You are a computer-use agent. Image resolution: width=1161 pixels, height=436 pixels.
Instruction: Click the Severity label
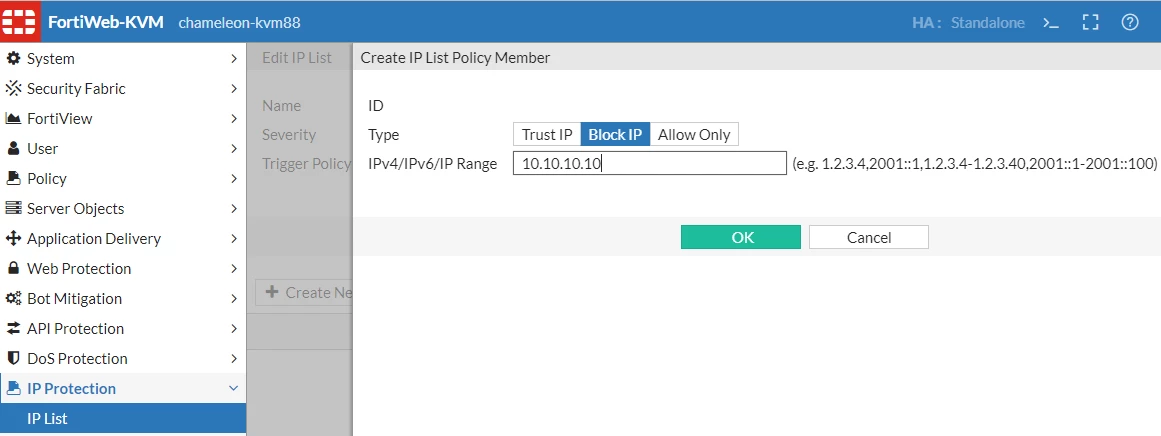[x=289, y=135]
